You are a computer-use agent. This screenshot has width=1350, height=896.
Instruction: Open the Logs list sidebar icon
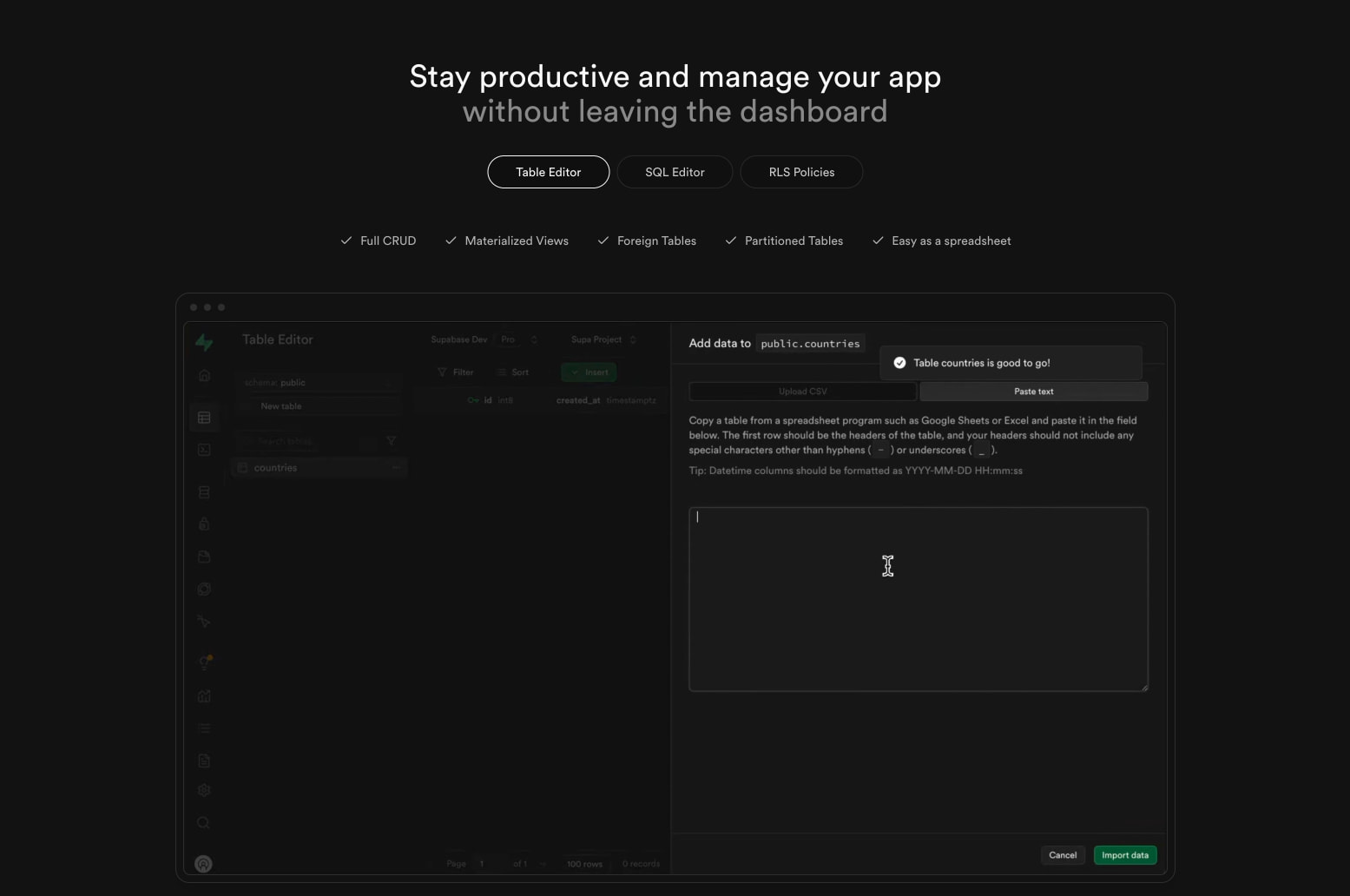click(204, 728)
